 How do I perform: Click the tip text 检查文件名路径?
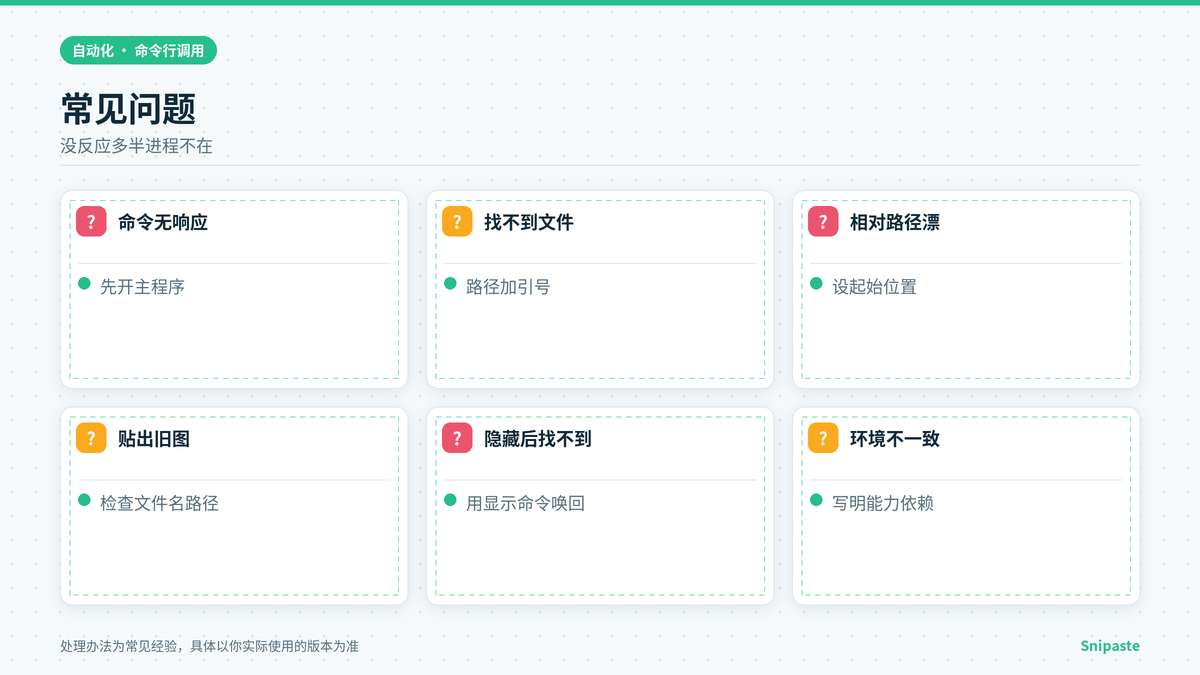pos(159,503)
